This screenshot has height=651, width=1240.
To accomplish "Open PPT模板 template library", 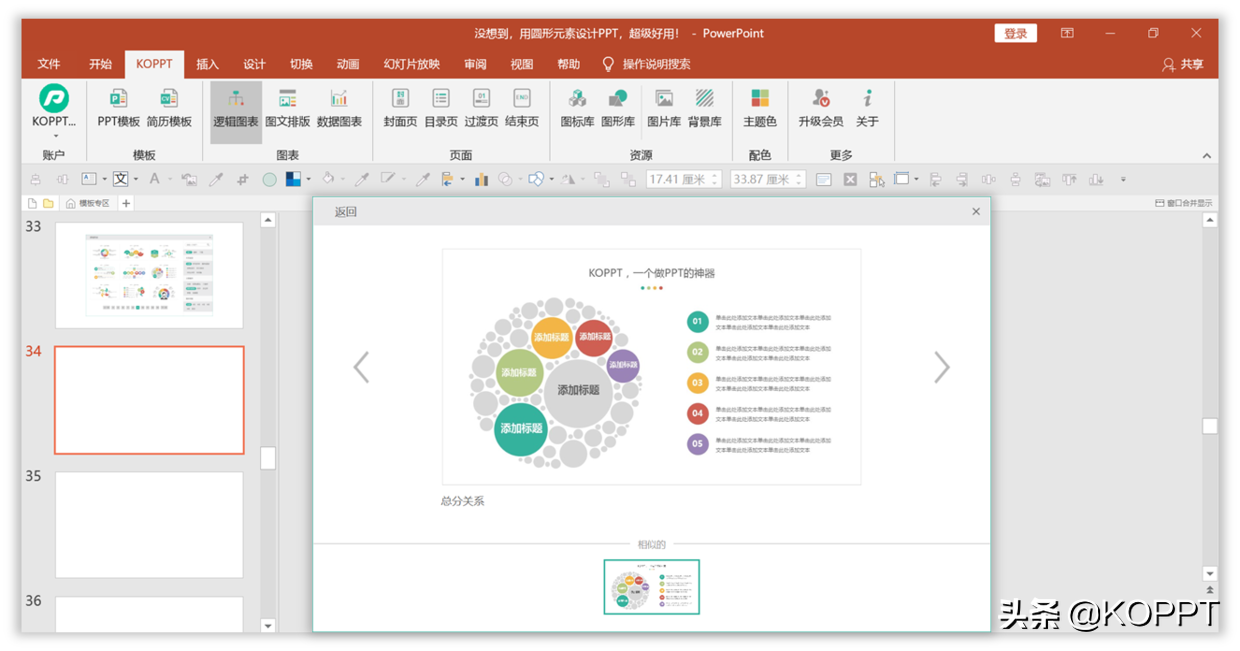I will pyautogui.click(x=118, y=108).
